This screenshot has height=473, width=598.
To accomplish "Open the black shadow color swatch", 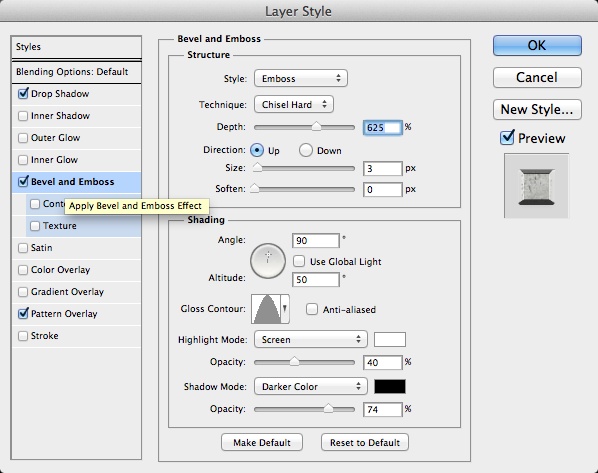I will tap(390, 386).
